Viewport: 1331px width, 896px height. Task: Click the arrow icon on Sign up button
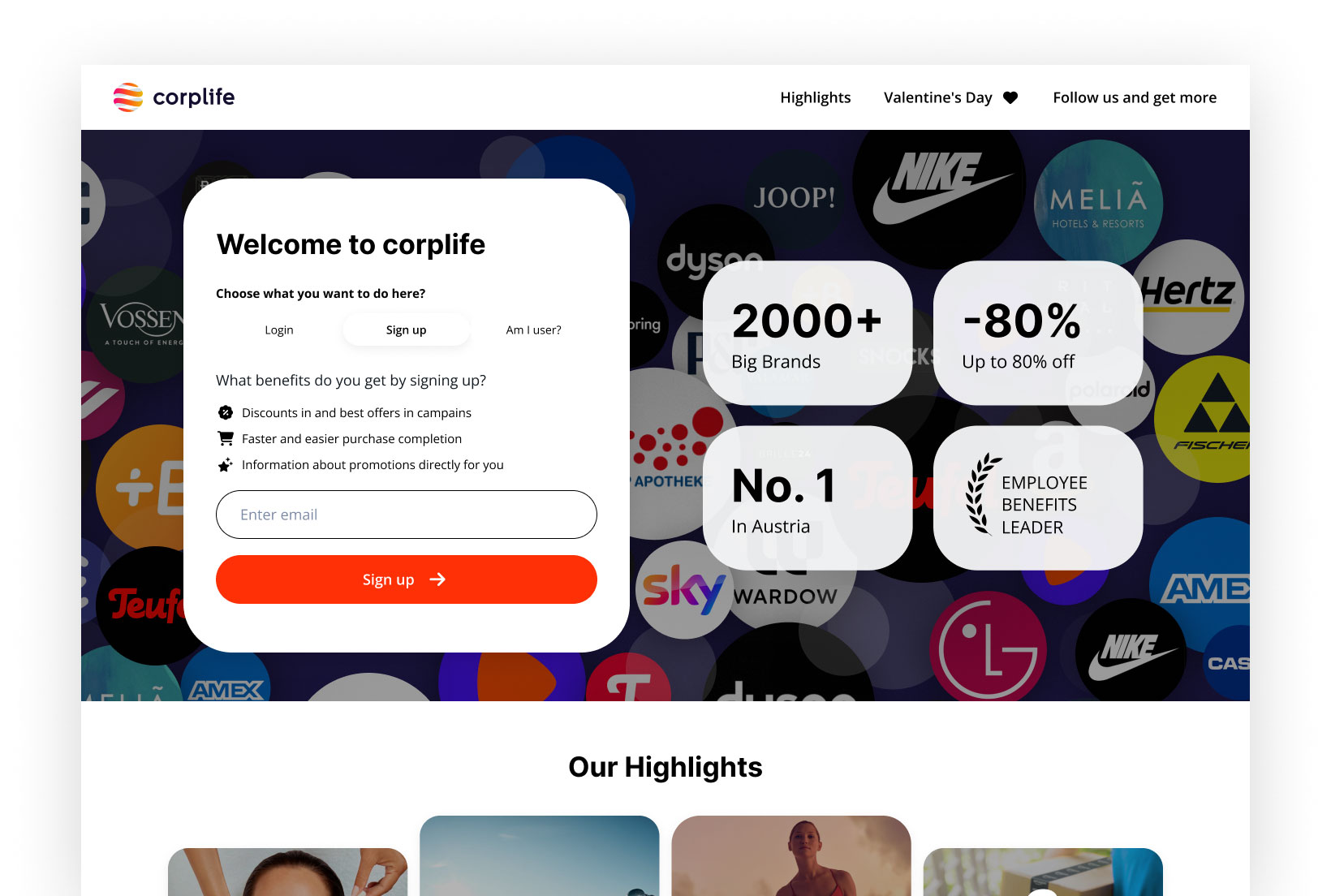click(x=437, y=579)
